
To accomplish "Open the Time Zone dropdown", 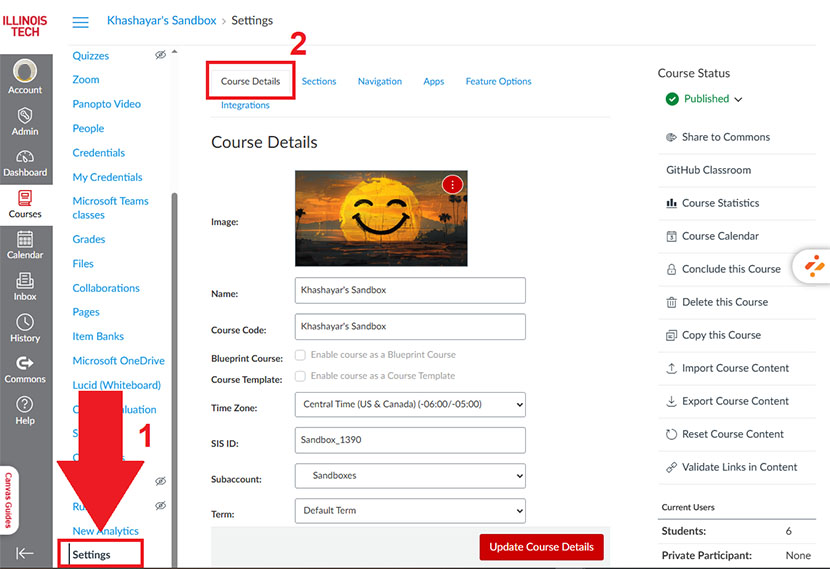I will point(410,405).
